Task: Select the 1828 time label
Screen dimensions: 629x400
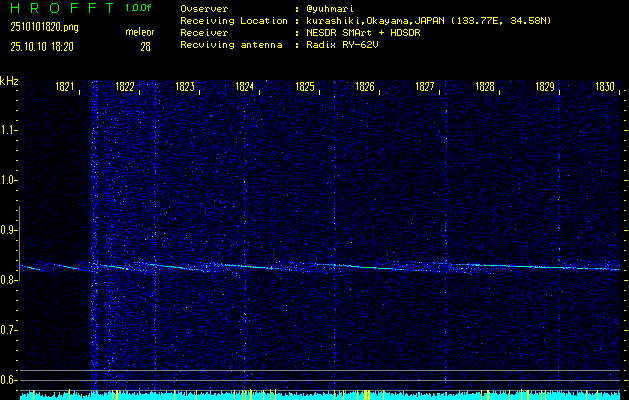Action: (x=485, y=88)
